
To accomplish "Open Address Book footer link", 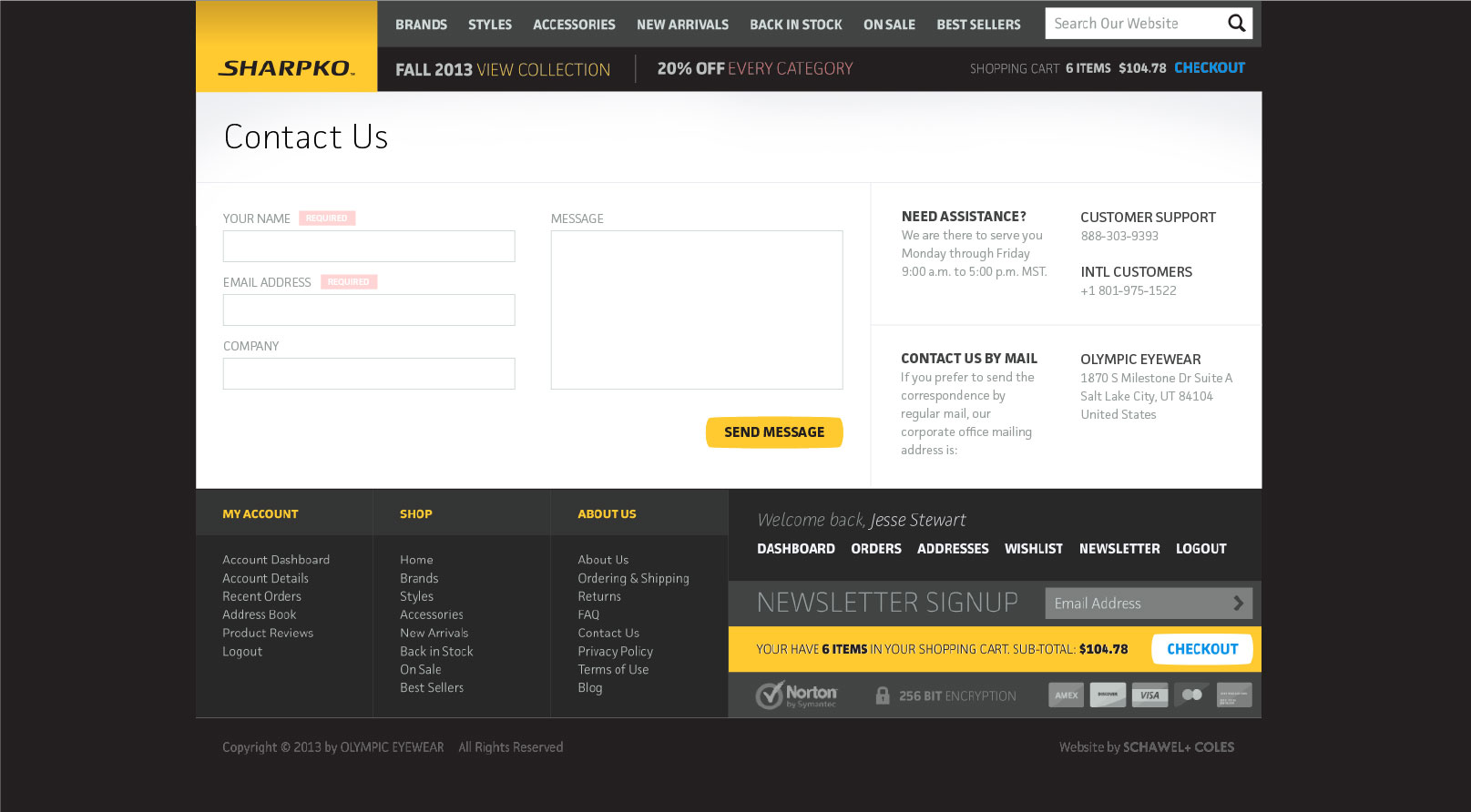I will coord(259,614).
